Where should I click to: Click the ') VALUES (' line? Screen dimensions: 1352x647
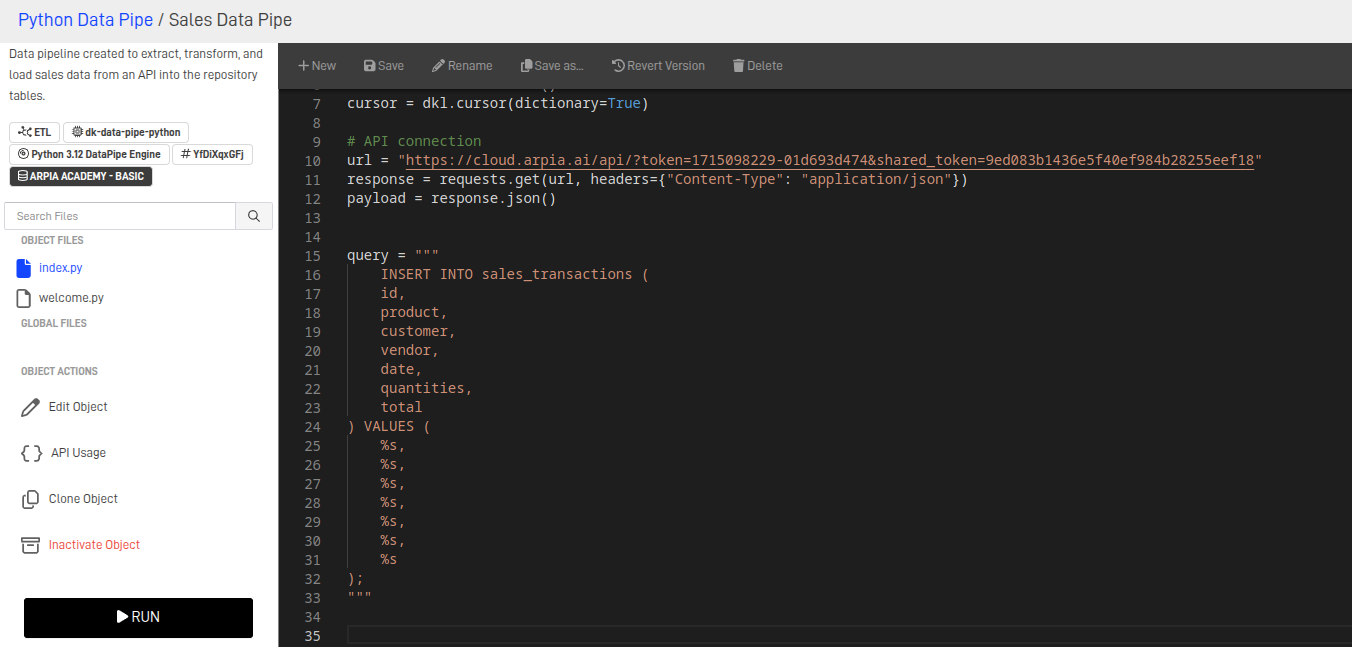[x=389, y=426]
